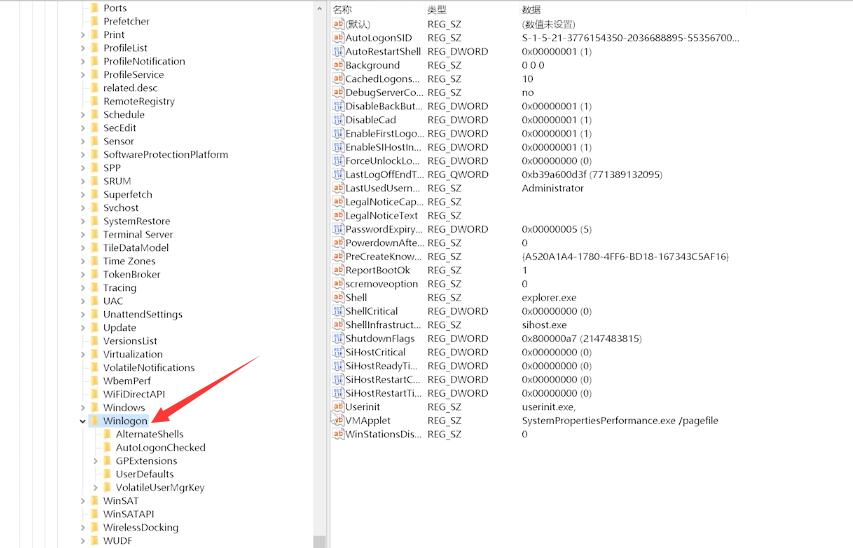
Task: Select the scremoveoption value name
Action: 382,284
